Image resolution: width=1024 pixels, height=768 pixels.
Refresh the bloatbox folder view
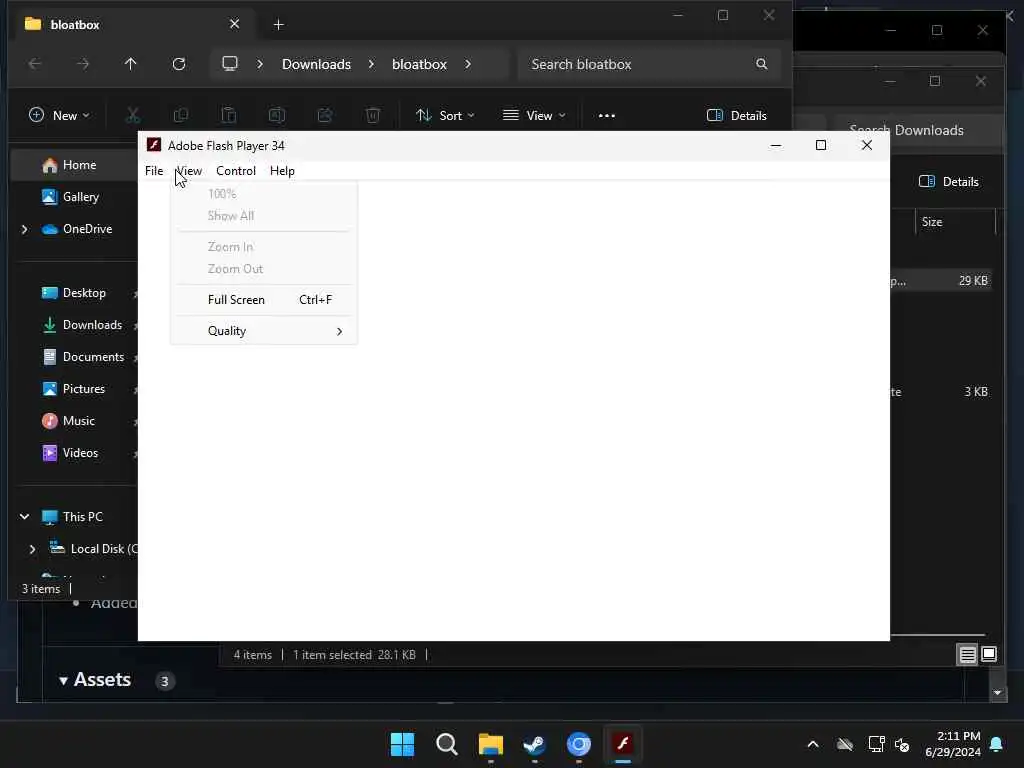(x=179, y=64)
